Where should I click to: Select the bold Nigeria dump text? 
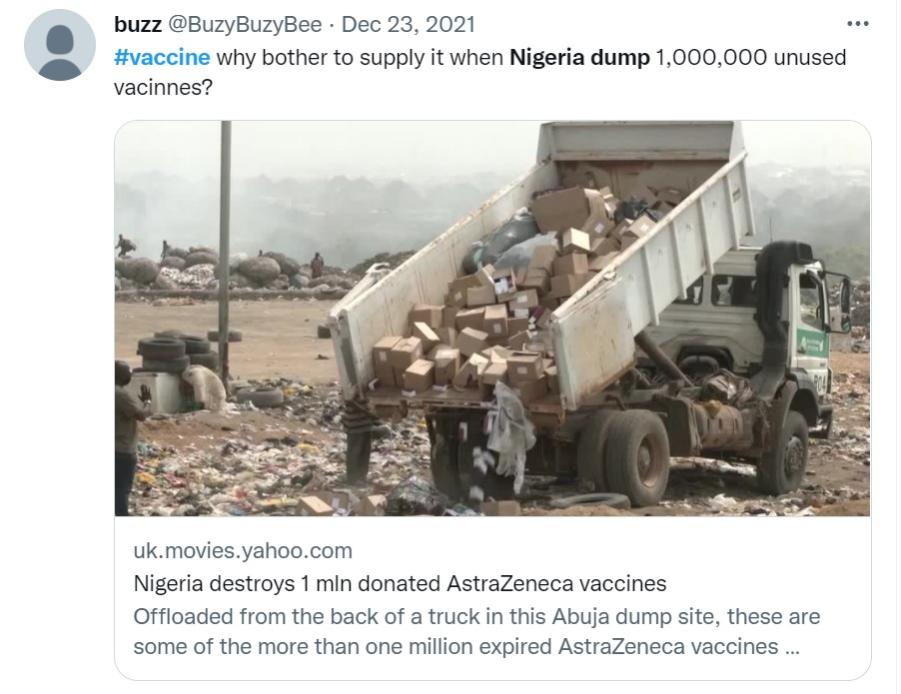coord(579,57)
